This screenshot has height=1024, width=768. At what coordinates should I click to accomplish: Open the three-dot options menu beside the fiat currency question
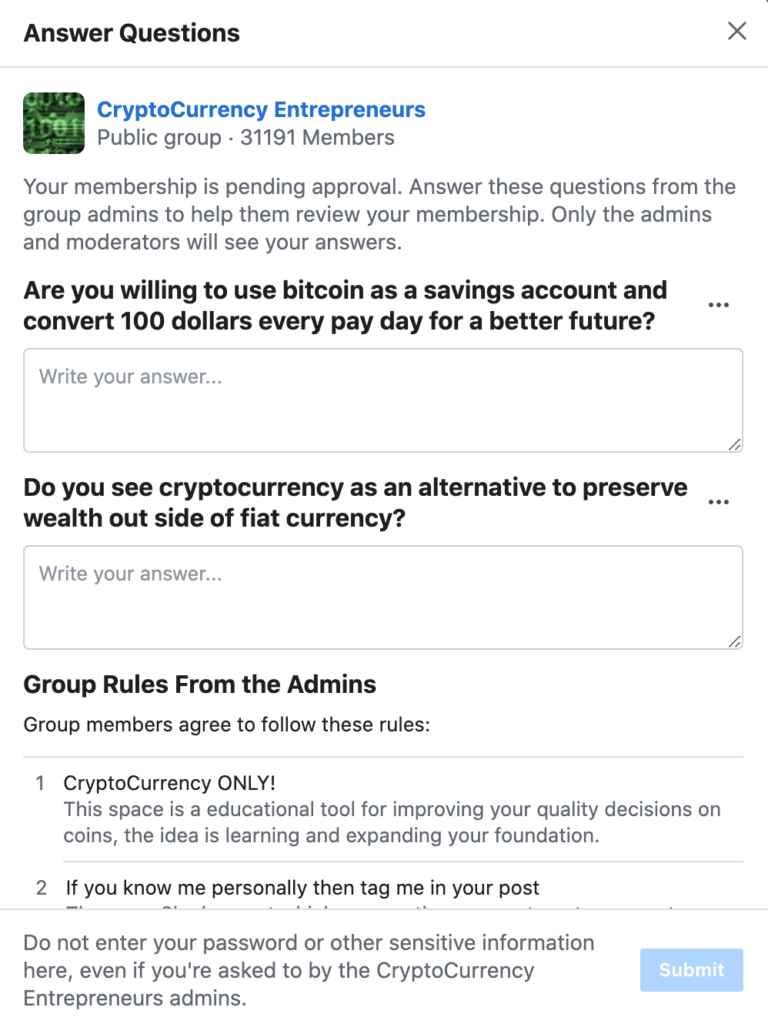(x=718, y=502)
